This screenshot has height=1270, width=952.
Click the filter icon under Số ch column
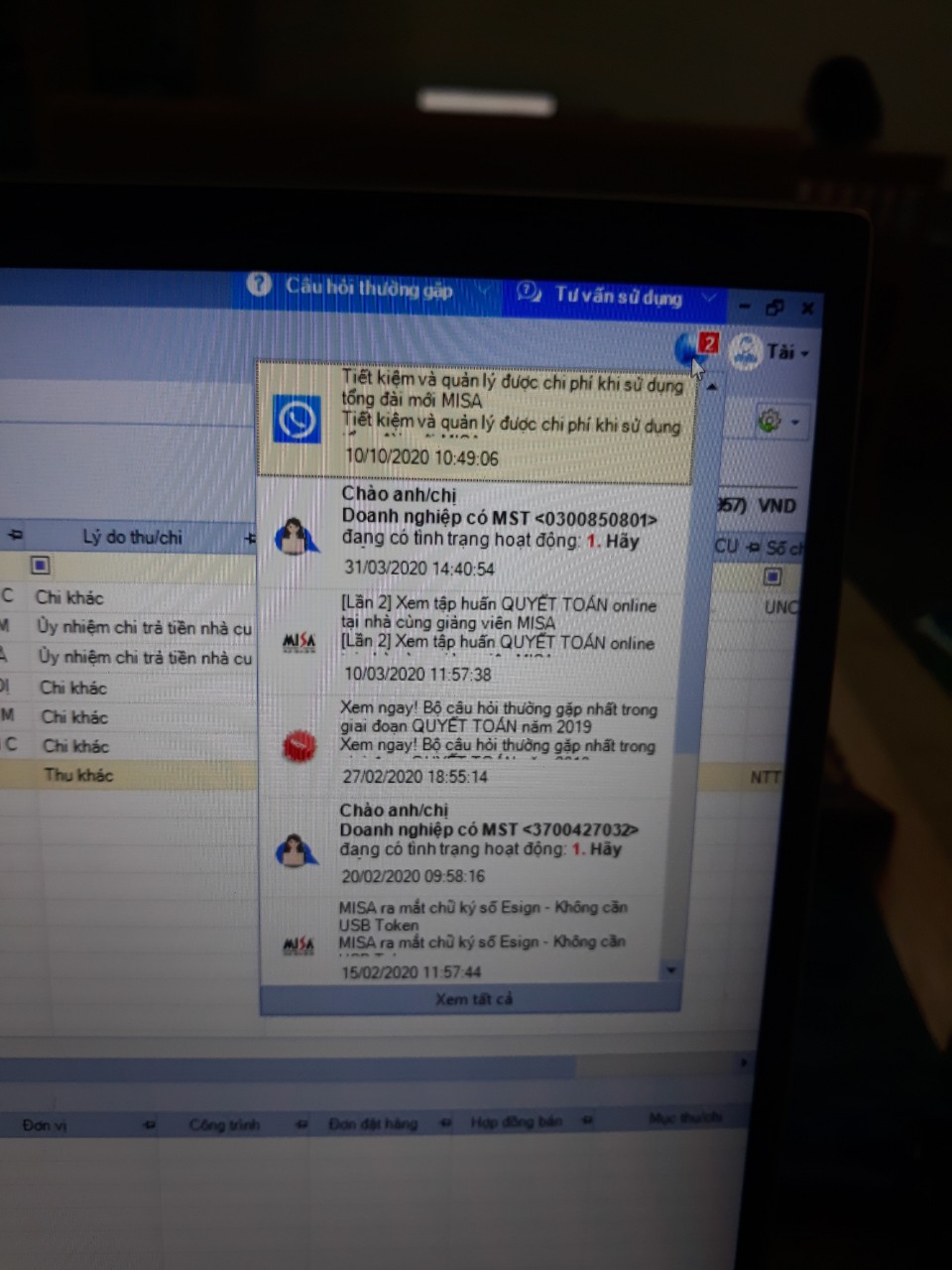(773, 576)
